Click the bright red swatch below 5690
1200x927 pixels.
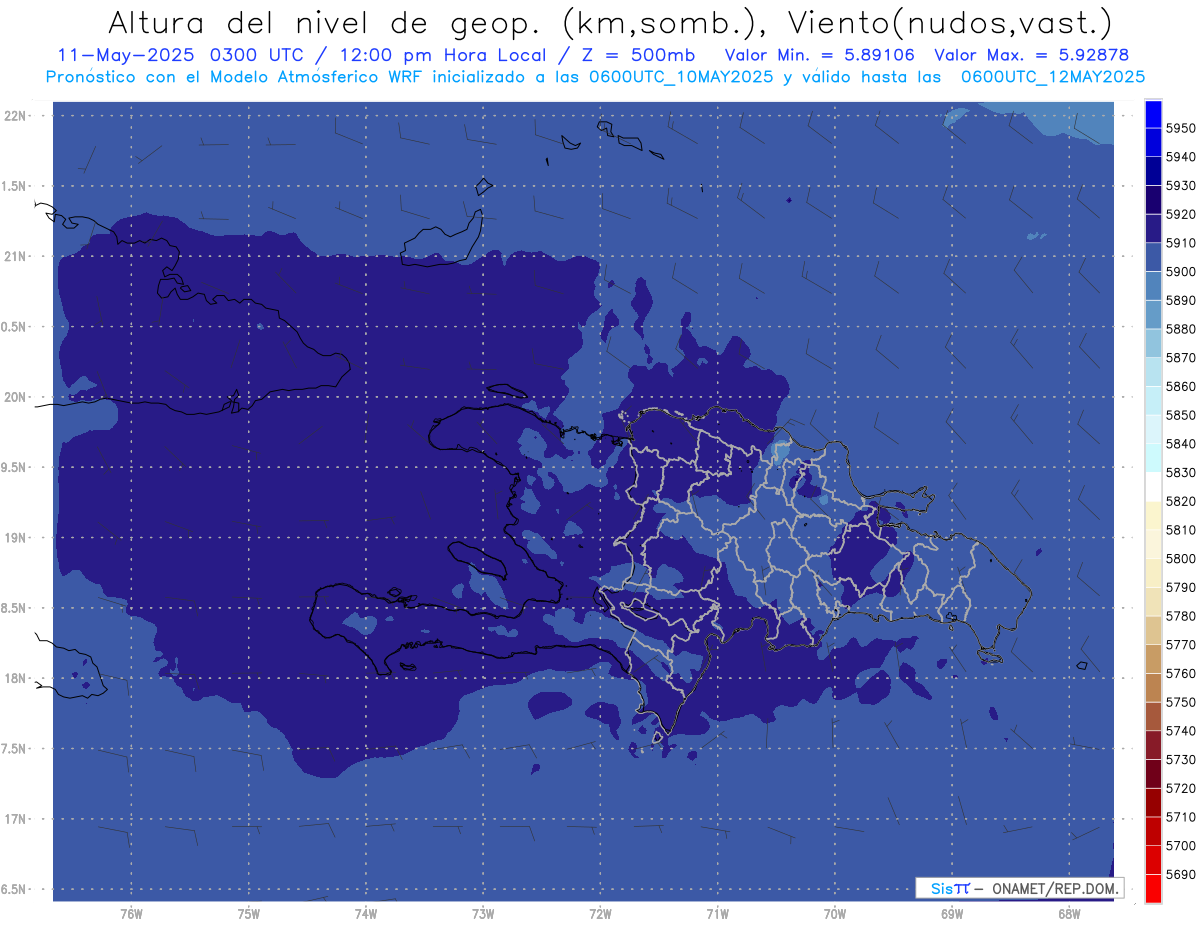tap(1152, 888)
